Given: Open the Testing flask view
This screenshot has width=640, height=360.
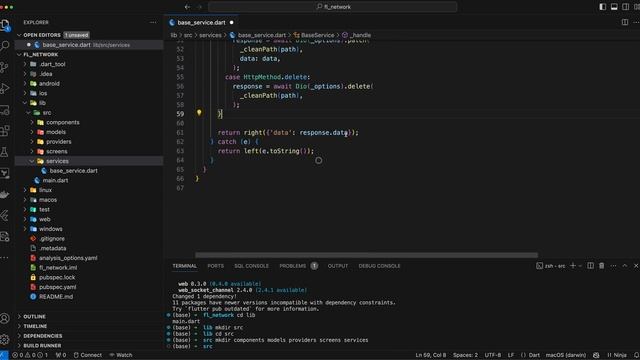Looking at the screenshot, I should click(x=5, y=152).
